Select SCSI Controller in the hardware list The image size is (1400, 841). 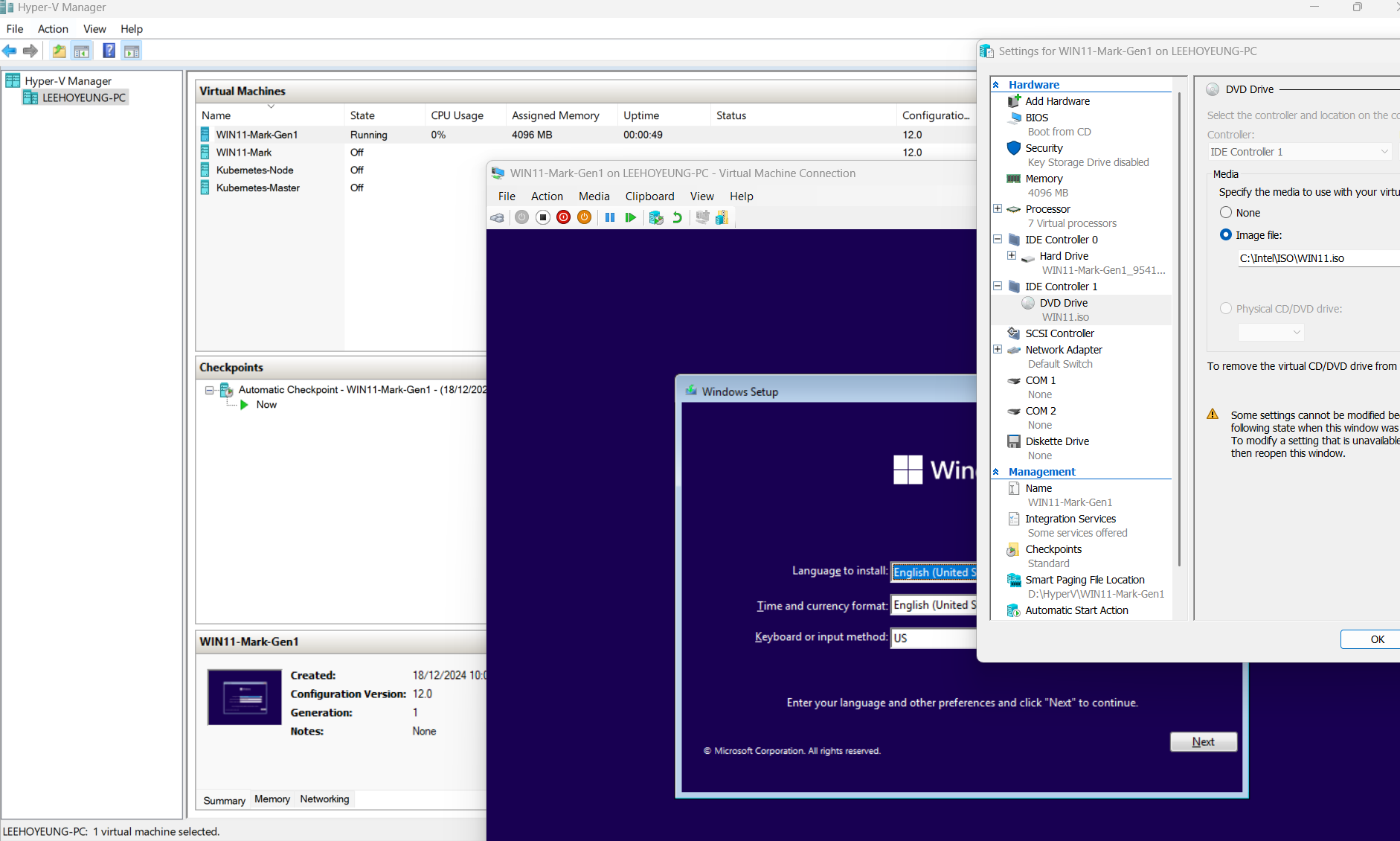click(1059, 333)
